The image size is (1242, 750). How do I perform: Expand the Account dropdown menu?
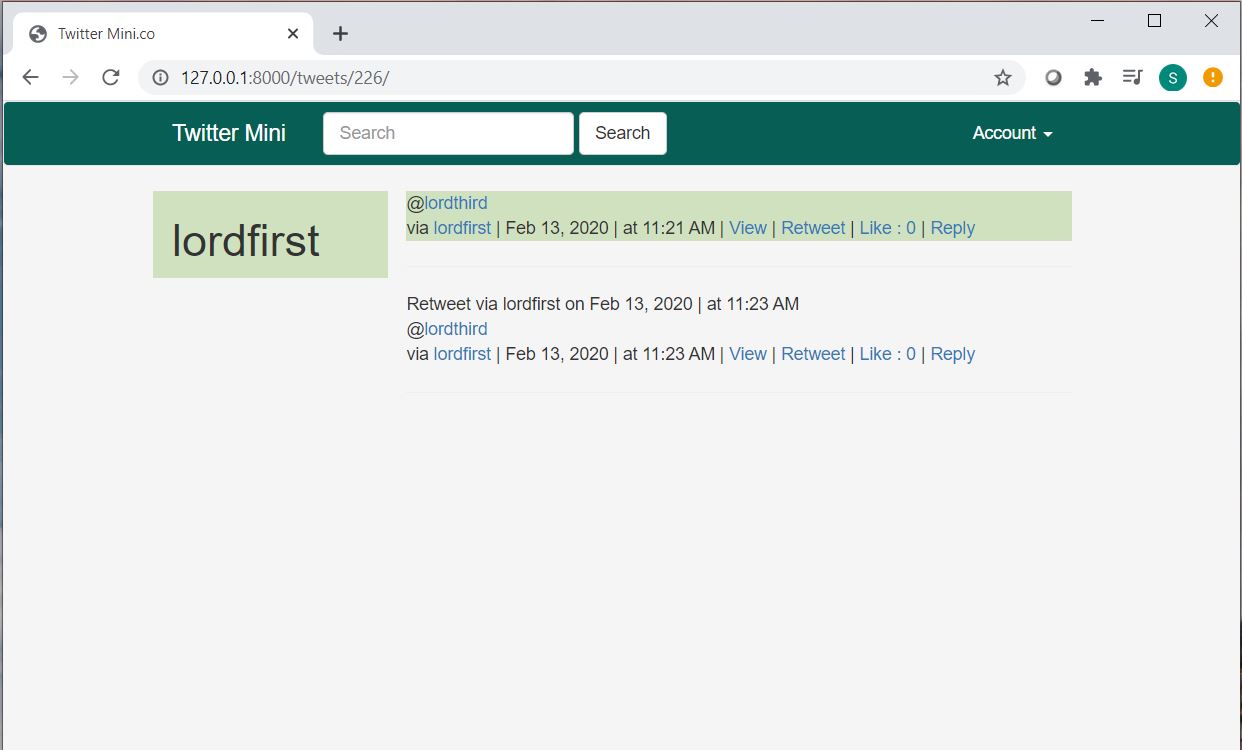pos(1012,133)
